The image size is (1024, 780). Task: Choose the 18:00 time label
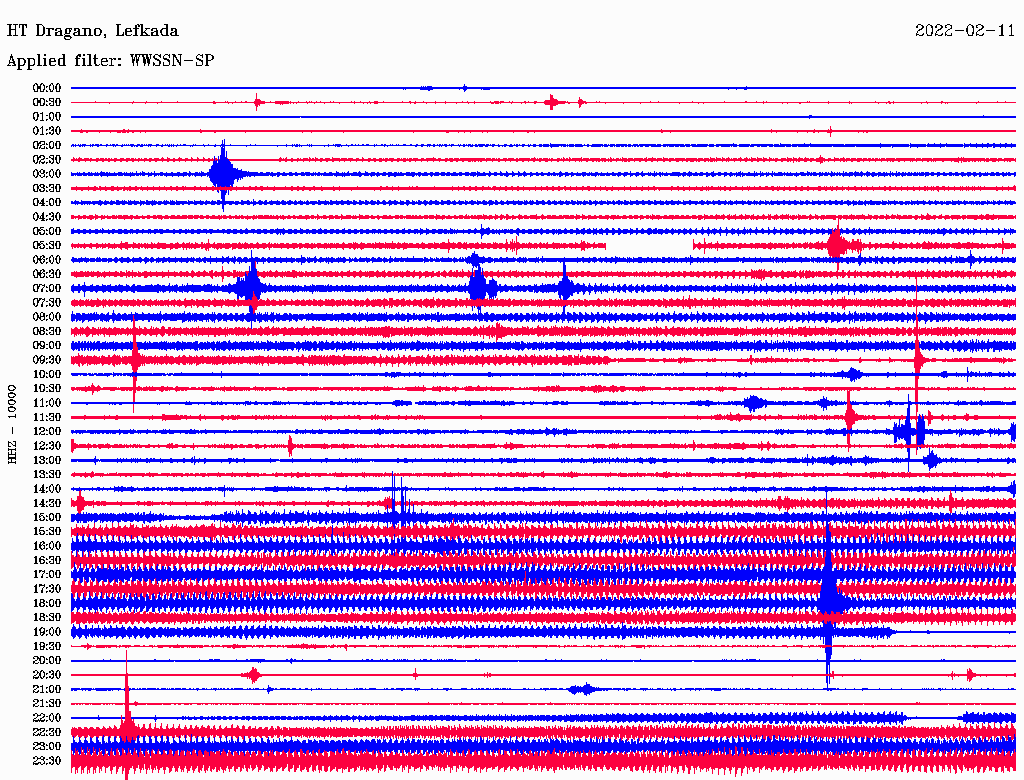(x=47, y=603)
